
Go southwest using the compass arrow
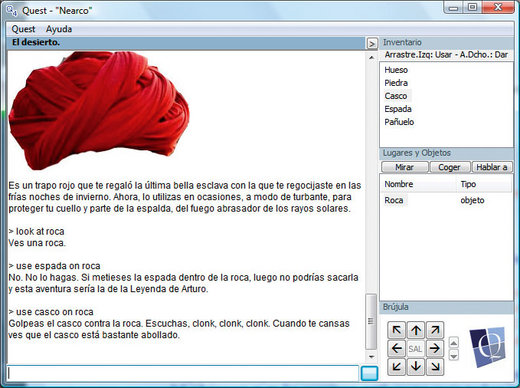[396, 367]
